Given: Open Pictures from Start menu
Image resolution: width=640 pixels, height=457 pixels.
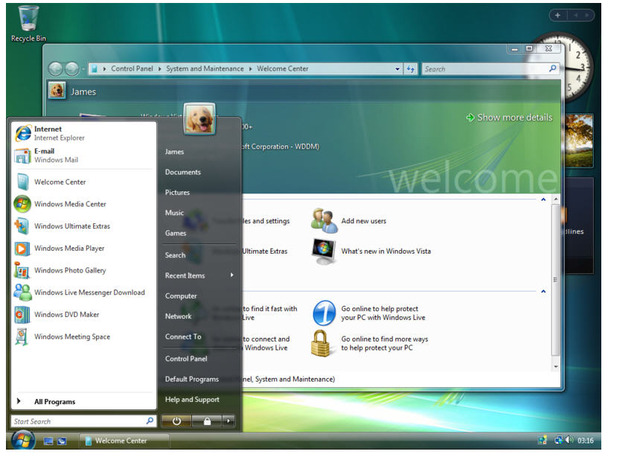Looking at the screenshot, I should pyautogui.click(x=177, y=193).
